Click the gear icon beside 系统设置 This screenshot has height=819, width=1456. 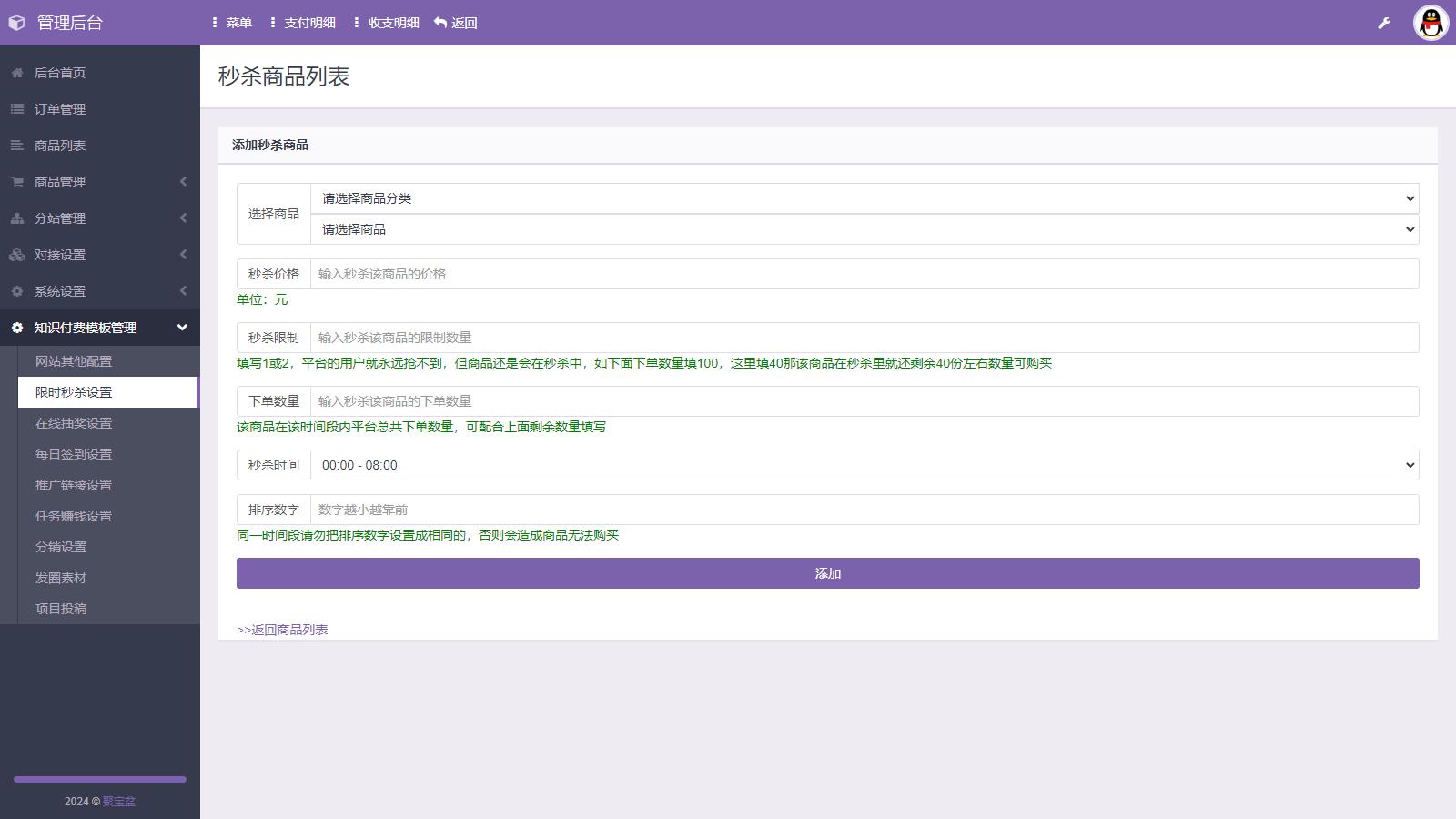(x=17, y=291)
